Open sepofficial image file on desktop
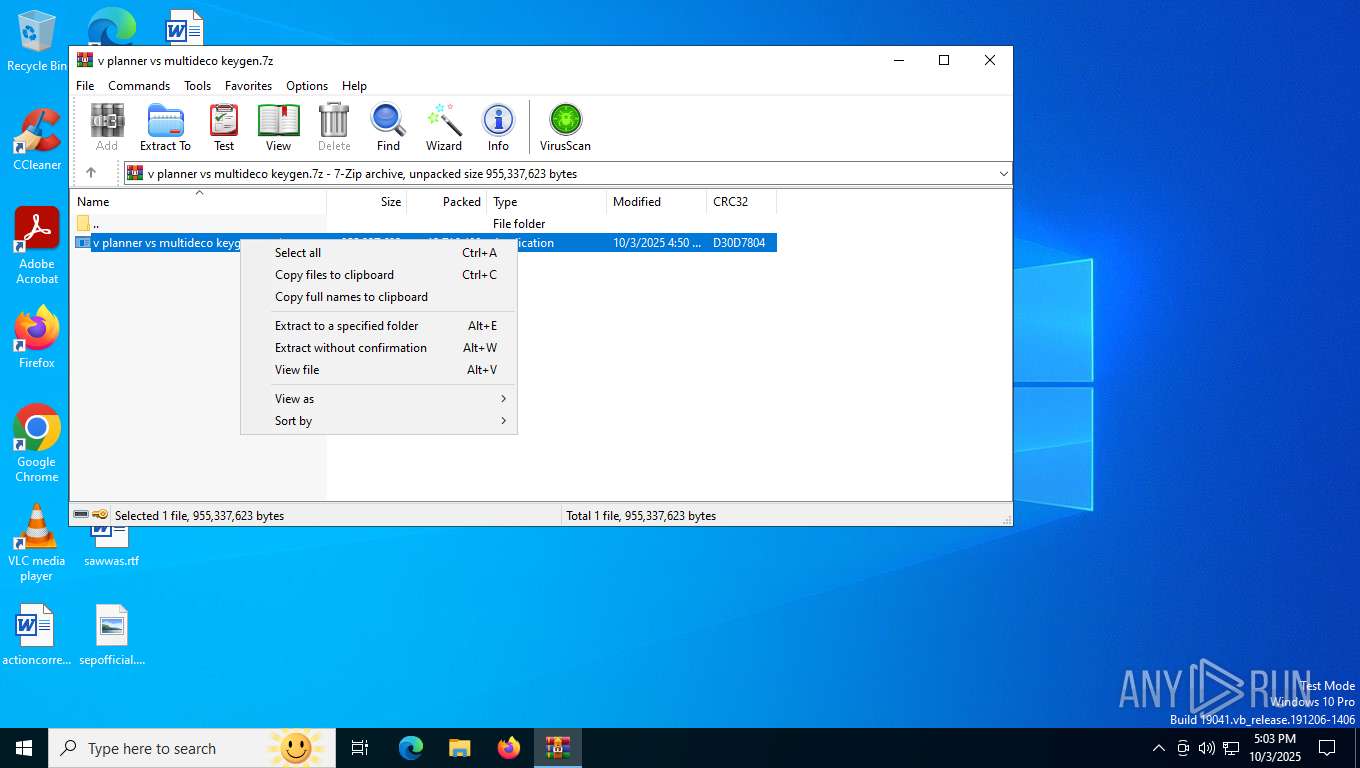This screenshot has height=768, width=1360. coord(112,635)
